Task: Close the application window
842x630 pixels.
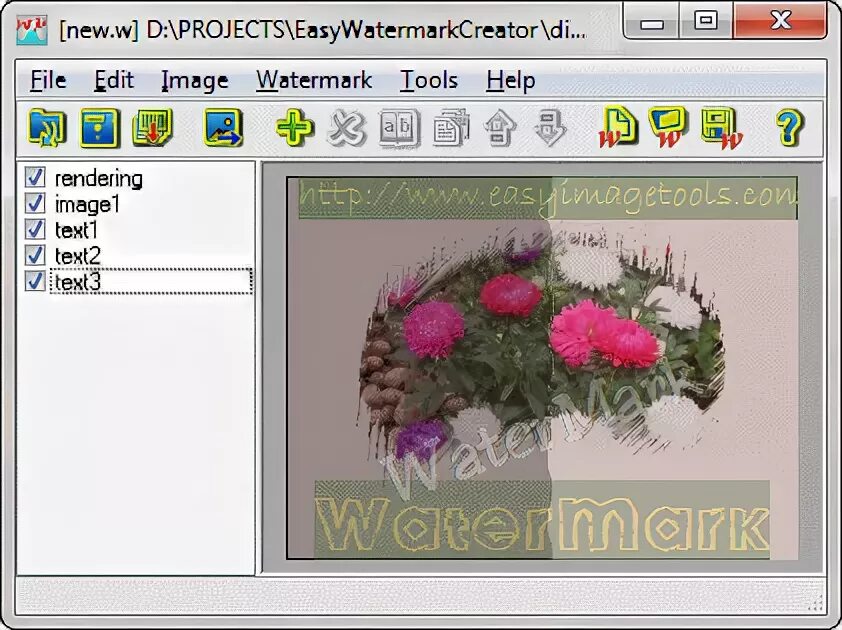Action: click(x=780, y=21)
